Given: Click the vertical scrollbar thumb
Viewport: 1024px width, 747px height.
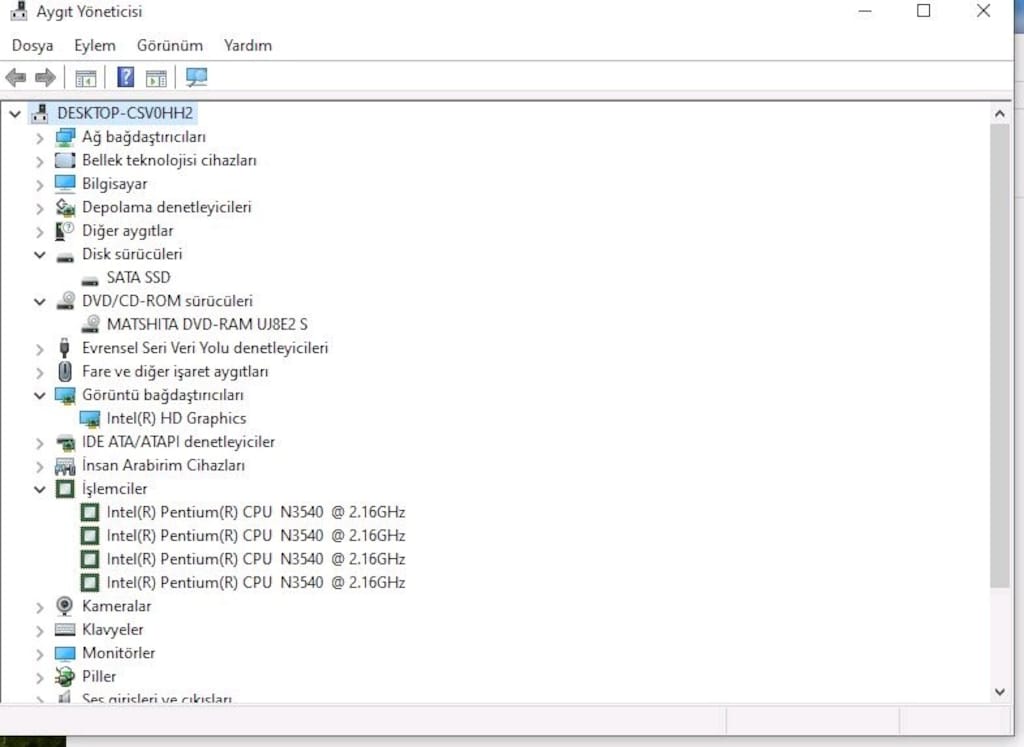Looking at the screenshot, I should click(x=999, y=355).
